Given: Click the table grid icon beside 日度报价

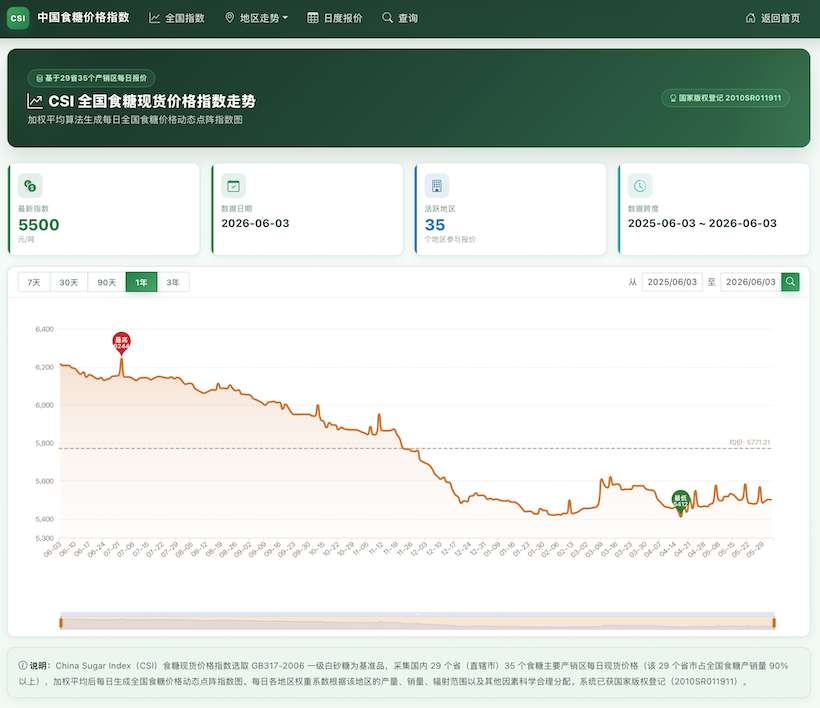Looking at the screenshot, I should (x=313, y=18).
